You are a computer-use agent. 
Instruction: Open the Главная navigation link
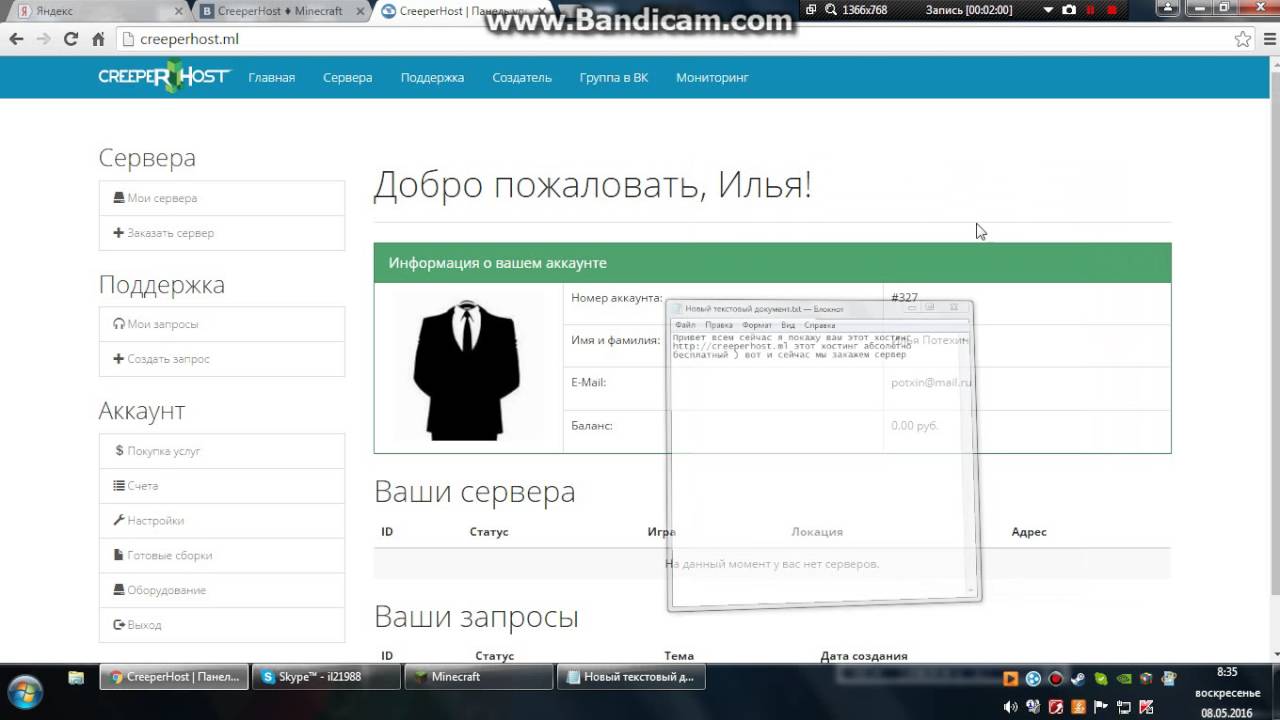pos(272,78)
